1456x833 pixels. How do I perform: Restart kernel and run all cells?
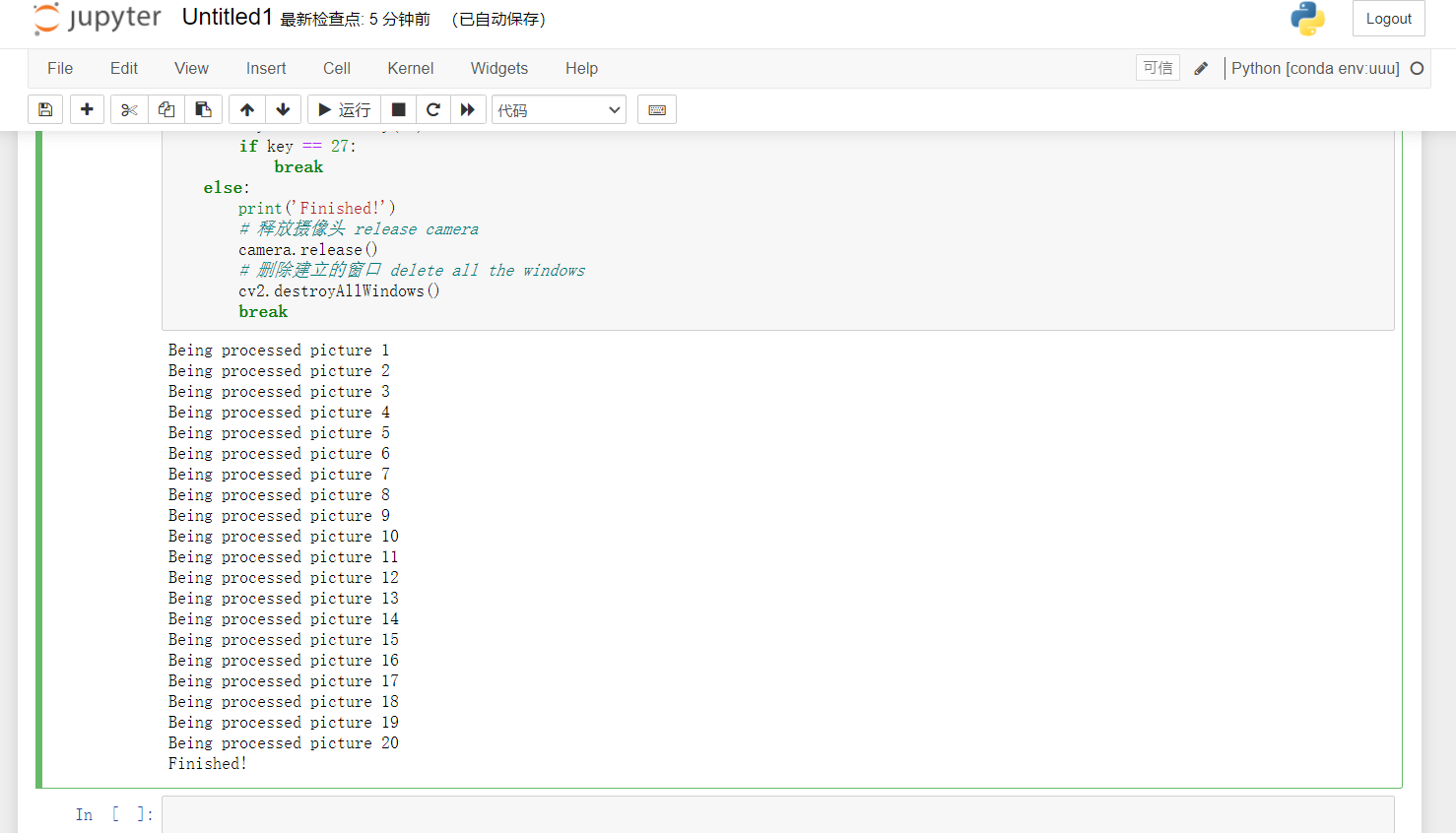[468, 109]
